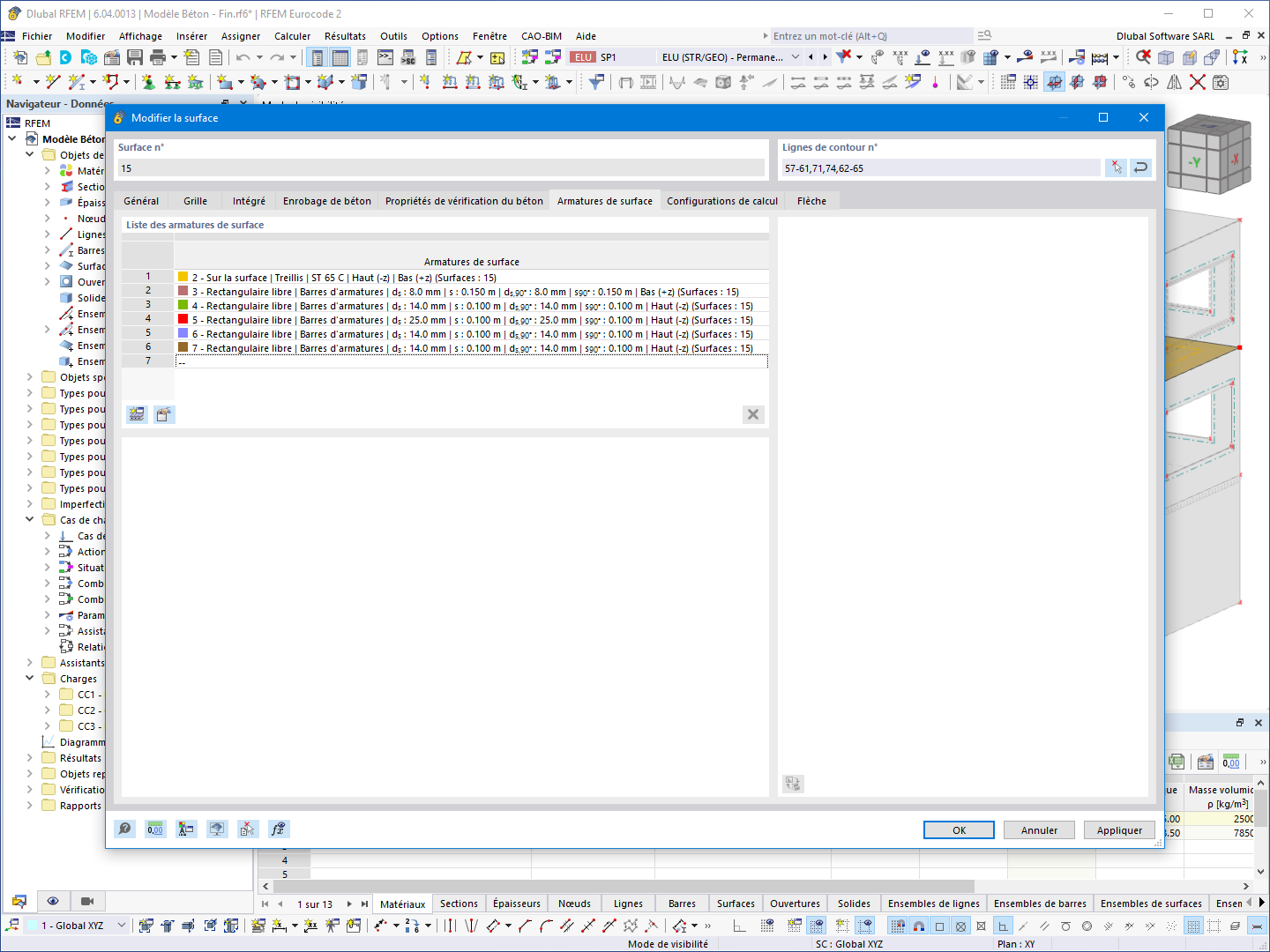Click the new model document icon
1270x952 pixels.
coord(19,57)
